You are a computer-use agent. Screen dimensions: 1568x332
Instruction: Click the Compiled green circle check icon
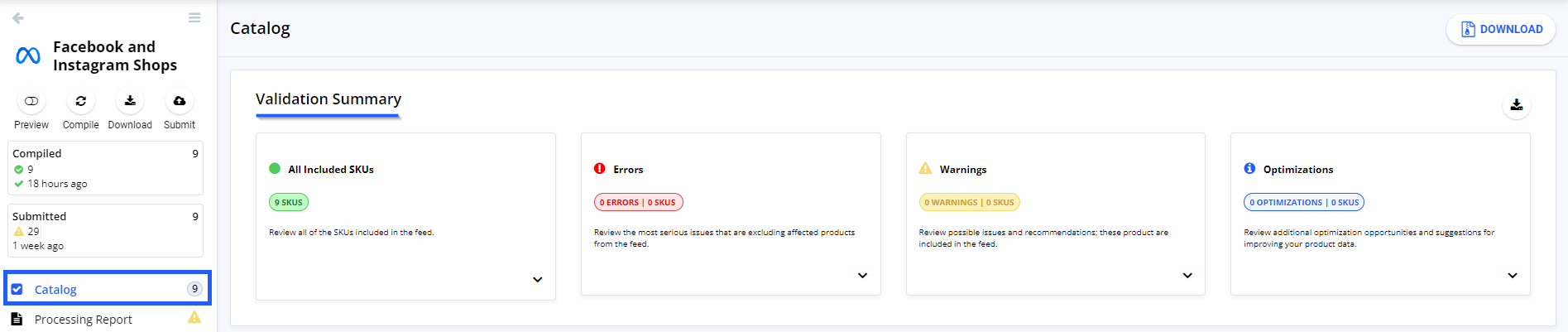click(19, 169)
